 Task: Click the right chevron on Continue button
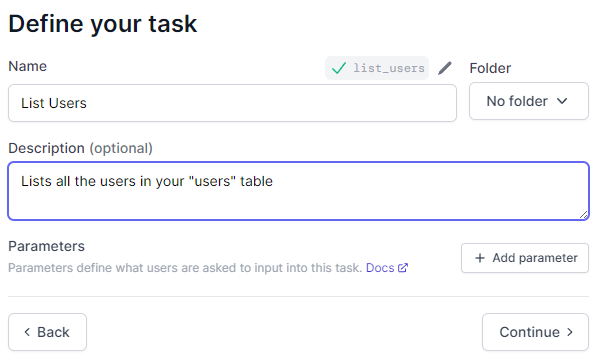(x=570, y=332)
